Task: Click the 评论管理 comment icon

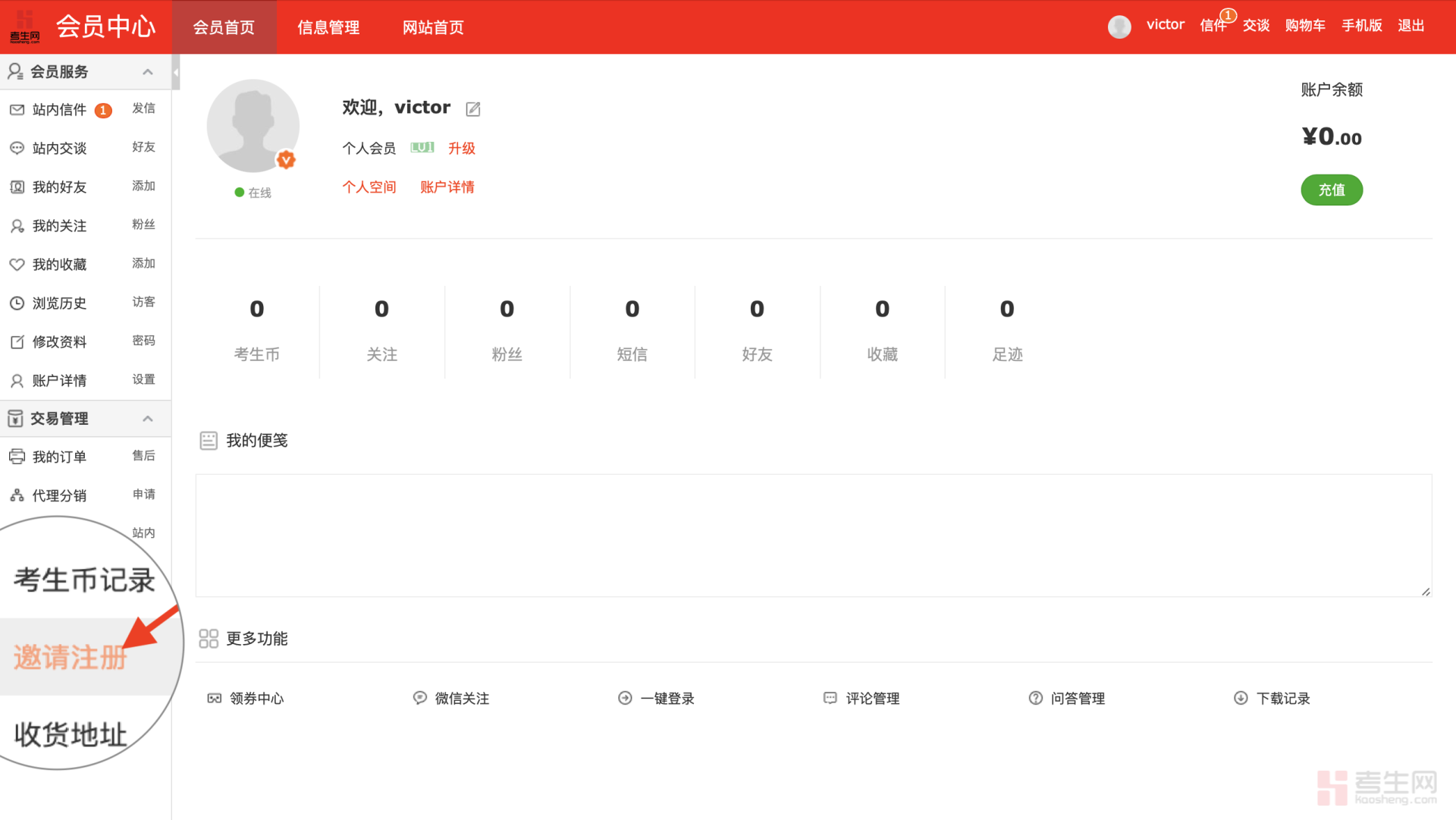Action: coord(830,698)
